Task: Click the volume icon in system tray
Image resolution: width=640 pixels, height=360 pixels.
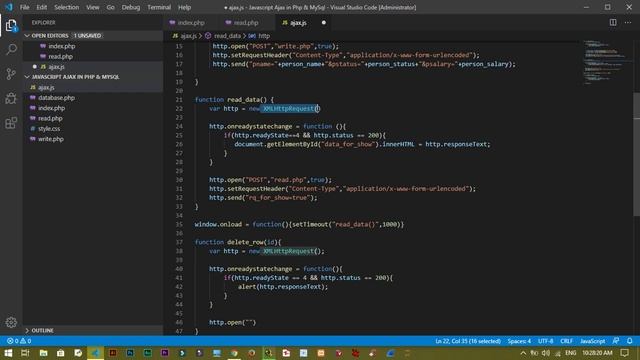Action: click(546, 353)
